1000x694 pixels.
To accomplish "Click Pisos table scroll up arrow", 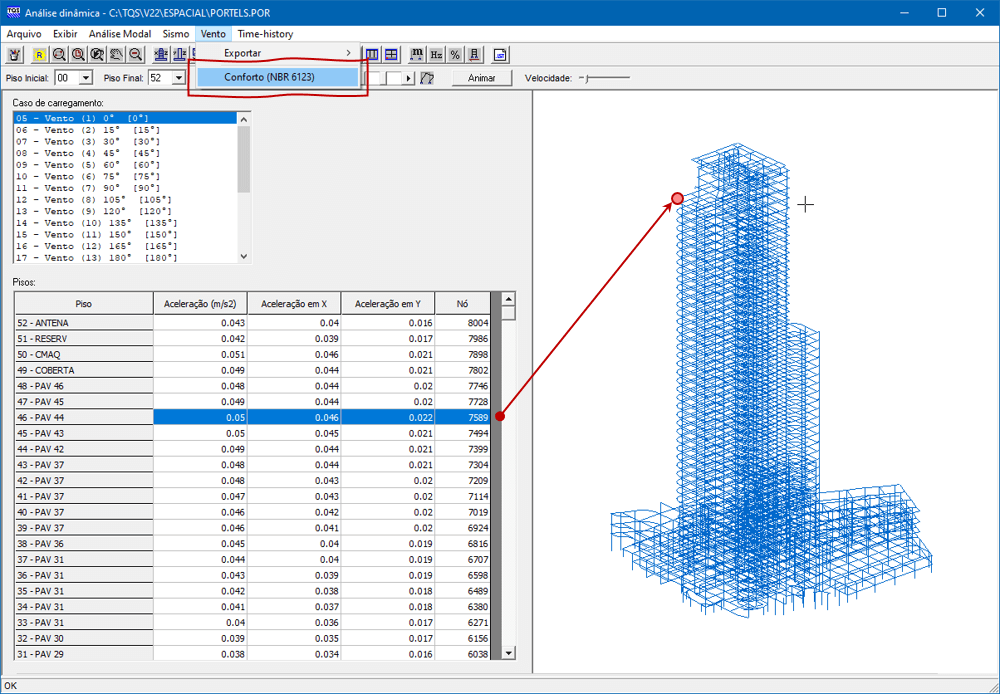I will coord(508,299).
